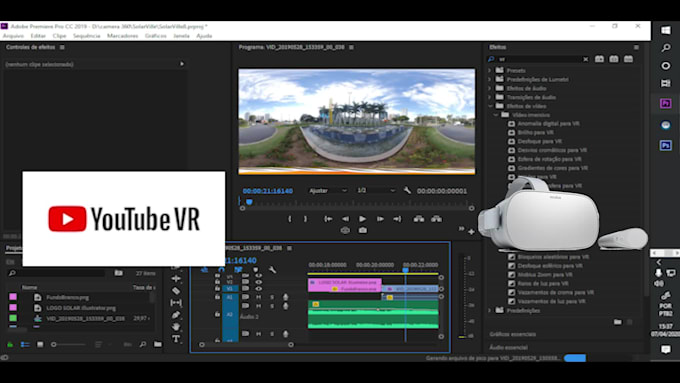This screenshot has height=383, width=680.
Task: Open the Clipe menu
Action: coord(59,36)
